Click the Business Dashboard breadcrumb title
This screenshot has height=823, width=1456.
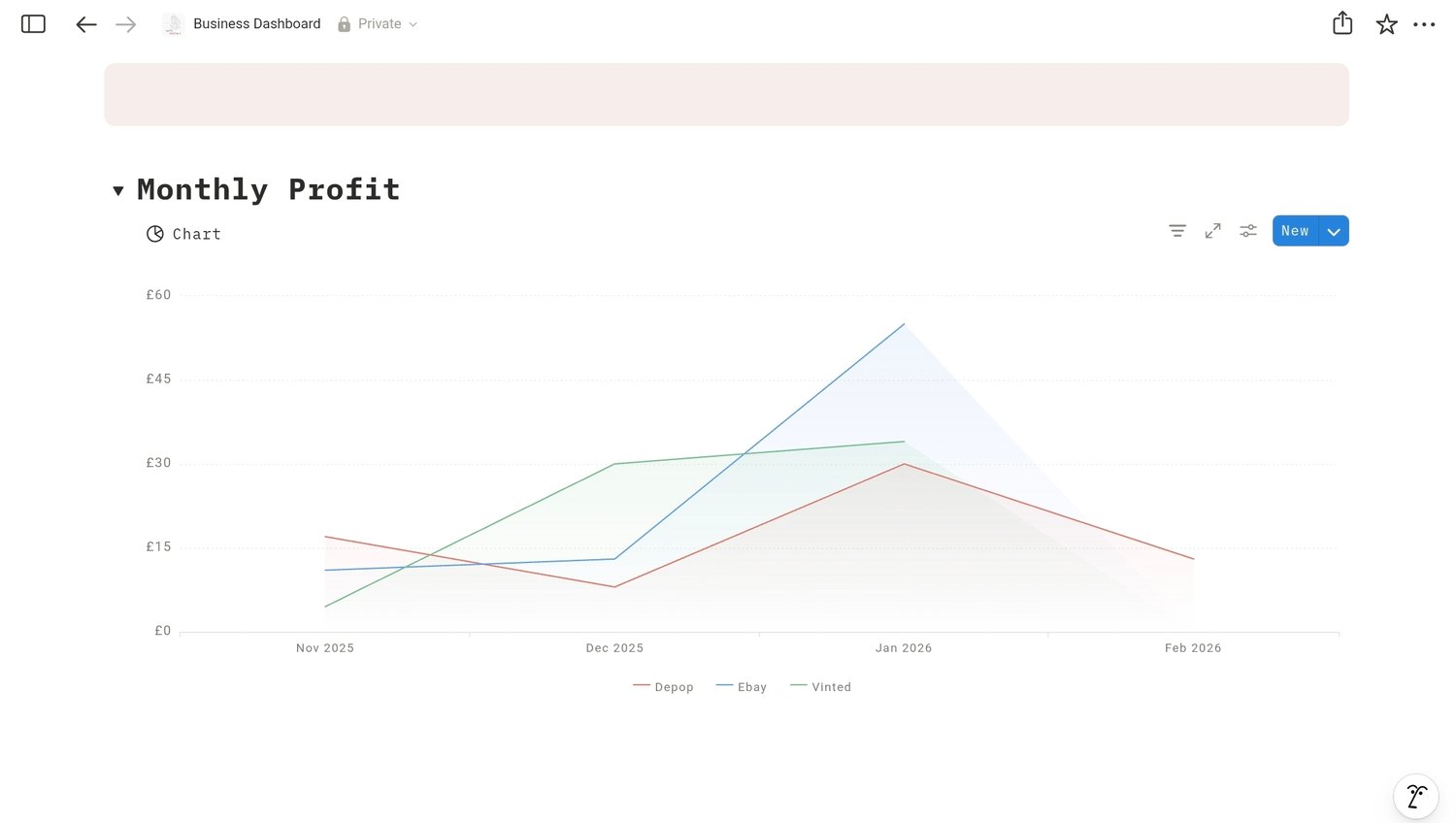[256, 24]
